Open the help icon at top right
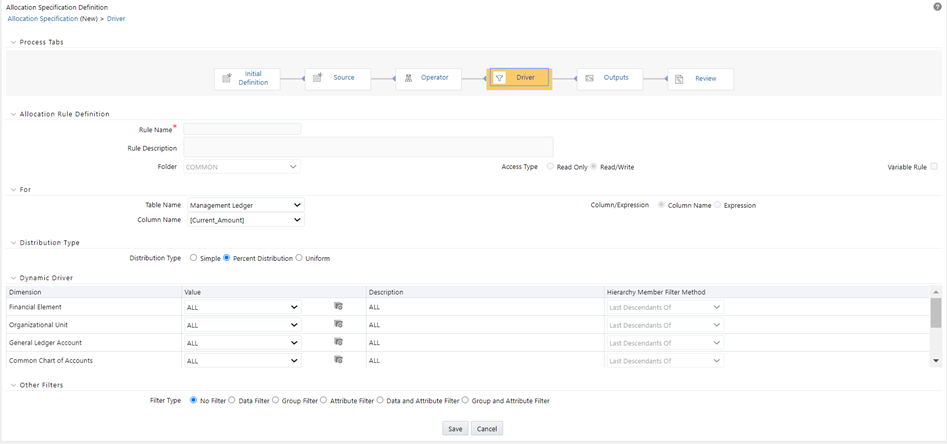 coord(937,7)
